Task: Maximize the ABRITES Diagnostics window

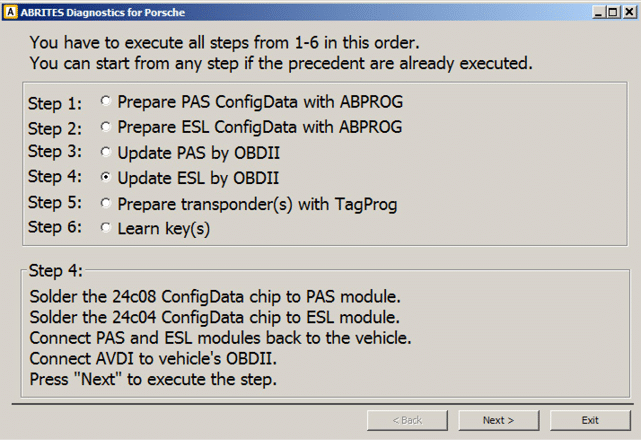Action: coord(611,11)
